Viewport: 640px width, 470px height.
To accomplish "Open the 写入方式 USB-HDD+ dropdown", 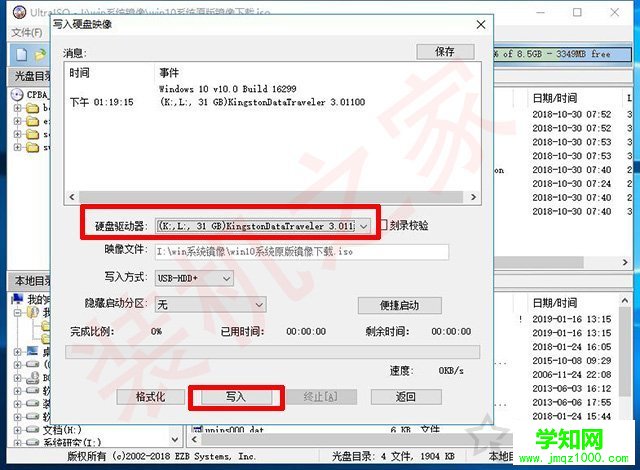I will pyautogui.click(x=227, y=279).
